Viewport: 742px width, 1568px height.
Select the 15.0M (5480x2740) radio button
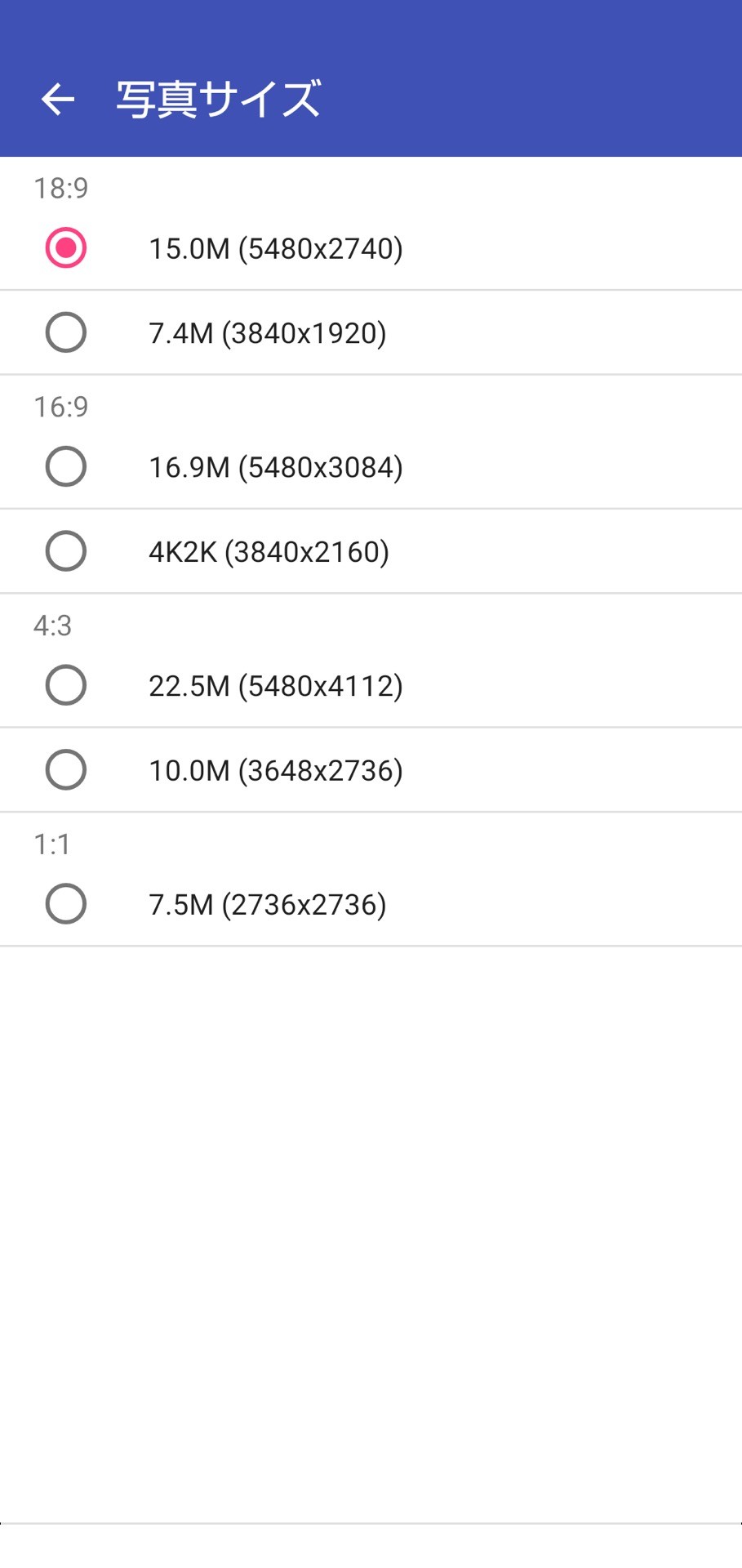point(66,248)
